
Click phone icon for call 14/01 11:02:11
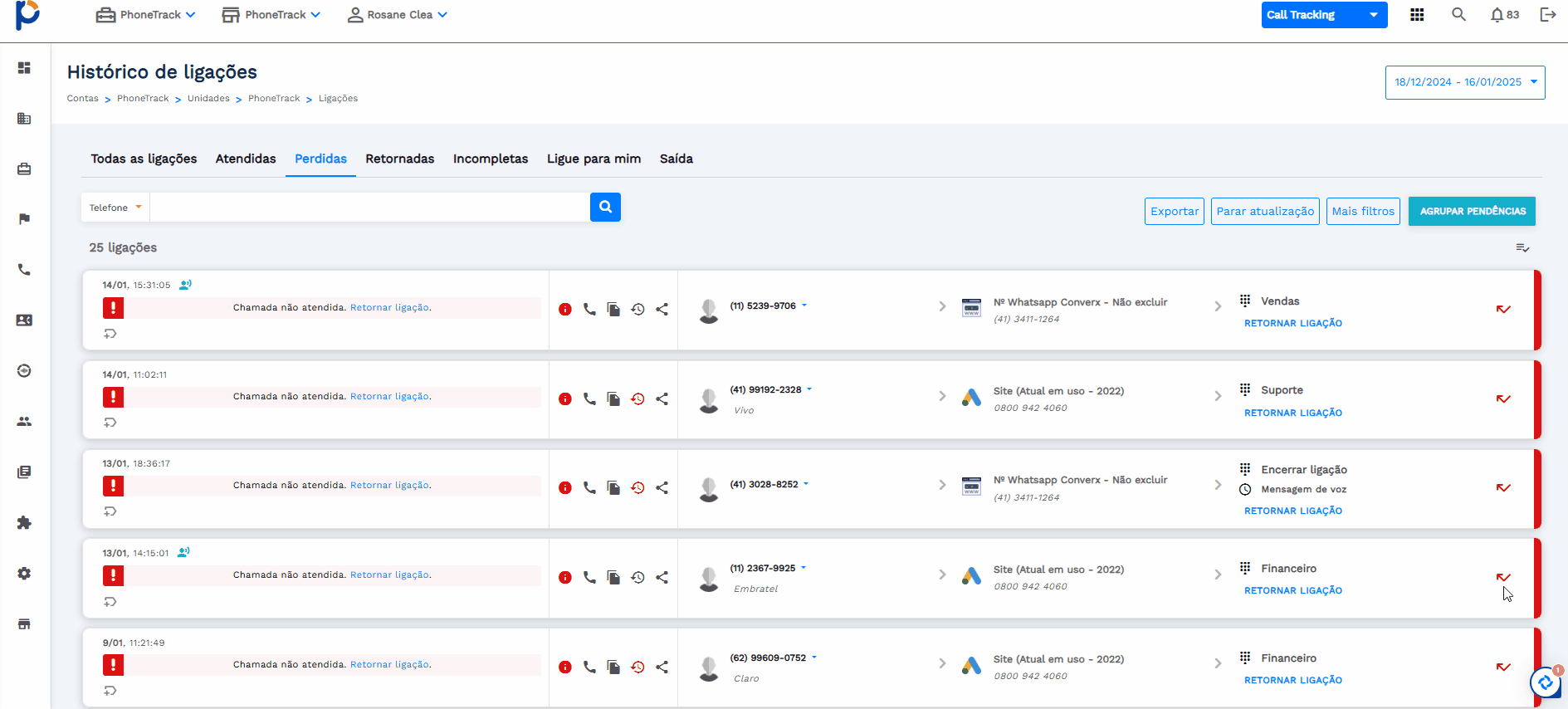[589, 399]
